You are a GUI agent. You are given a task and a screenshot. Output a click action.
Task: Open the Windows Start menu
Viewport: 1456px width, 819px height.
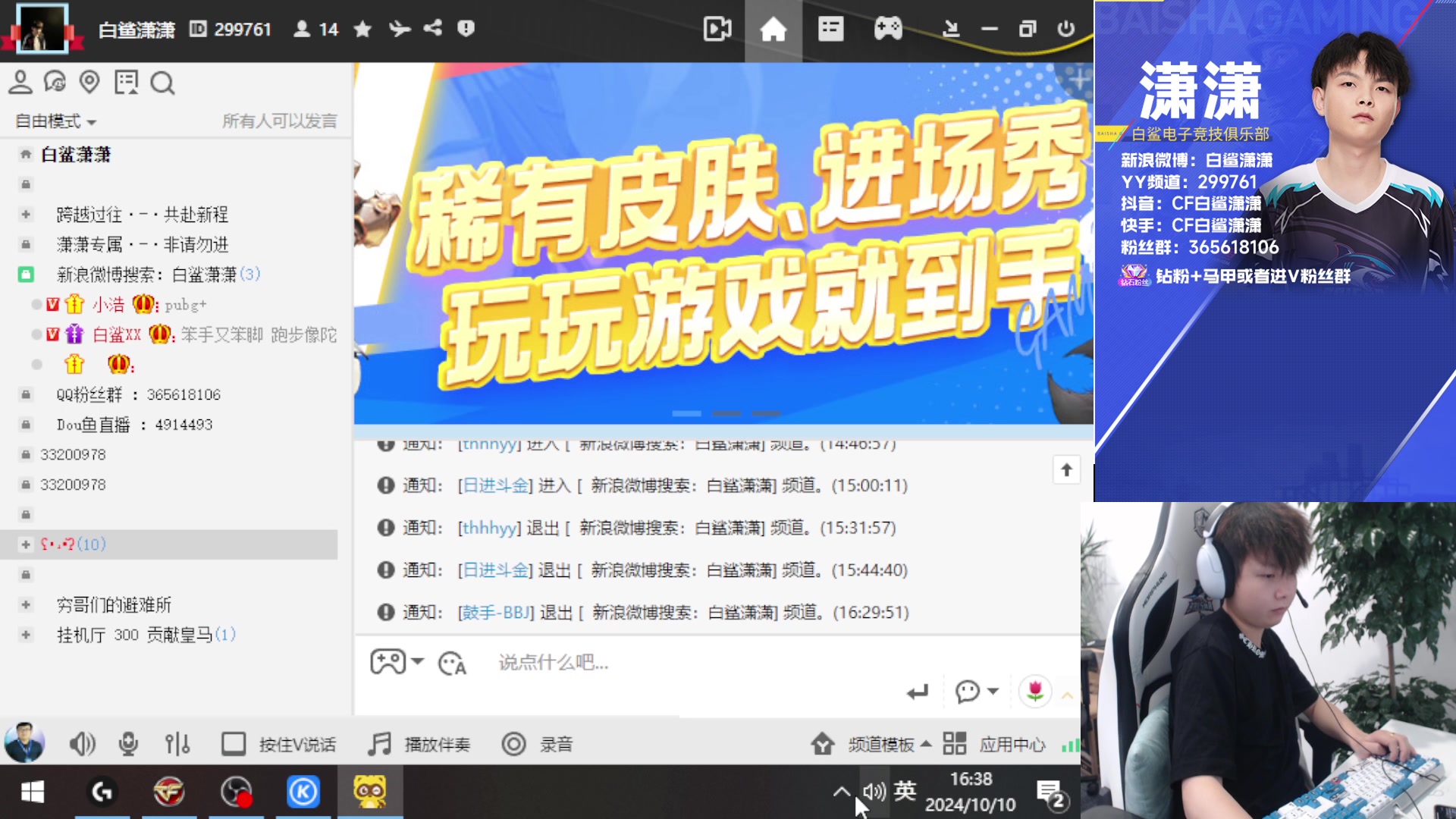click(33, 792)
